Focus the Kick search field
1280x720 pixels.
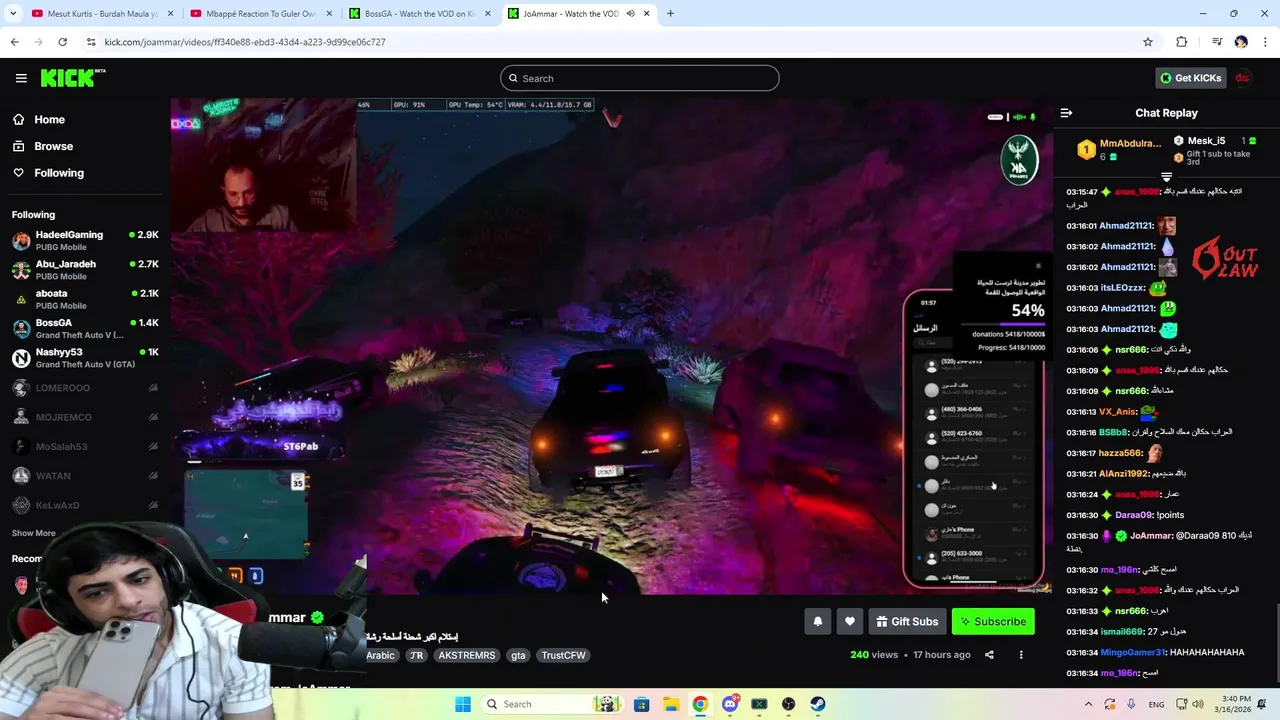(640, 78)
